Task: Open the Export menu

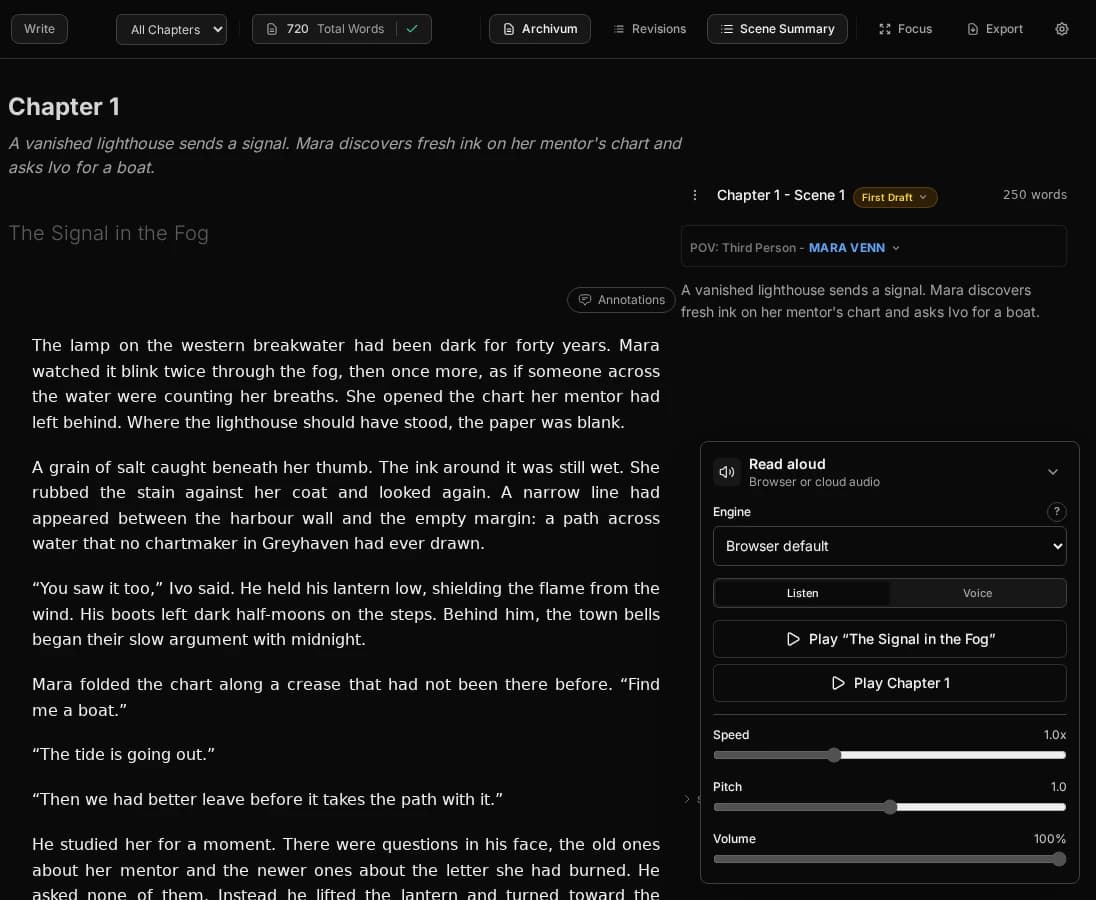Action: 995,29
